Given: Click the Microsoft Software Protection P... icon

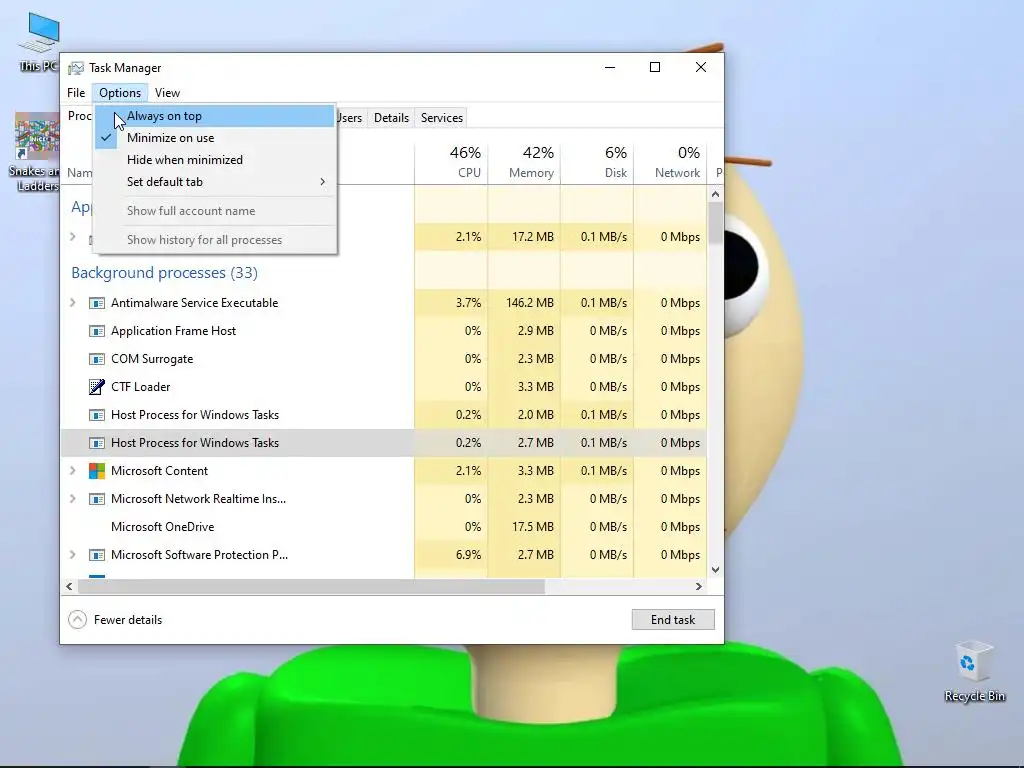Looking at the screenshot, I should [97, 555].
